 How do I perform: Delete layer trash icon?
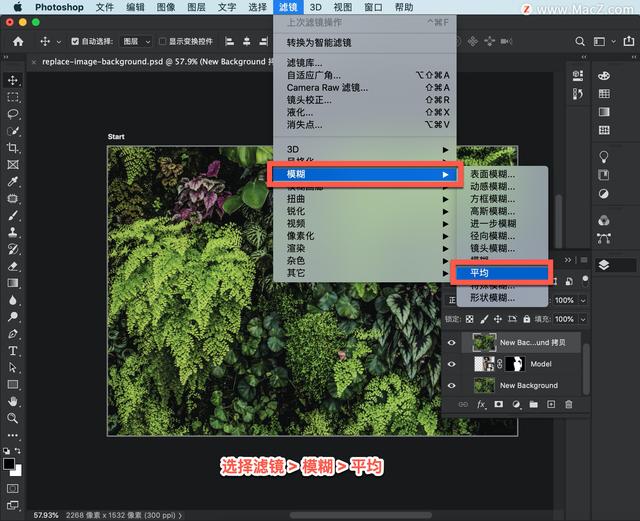tap(569, 404)
